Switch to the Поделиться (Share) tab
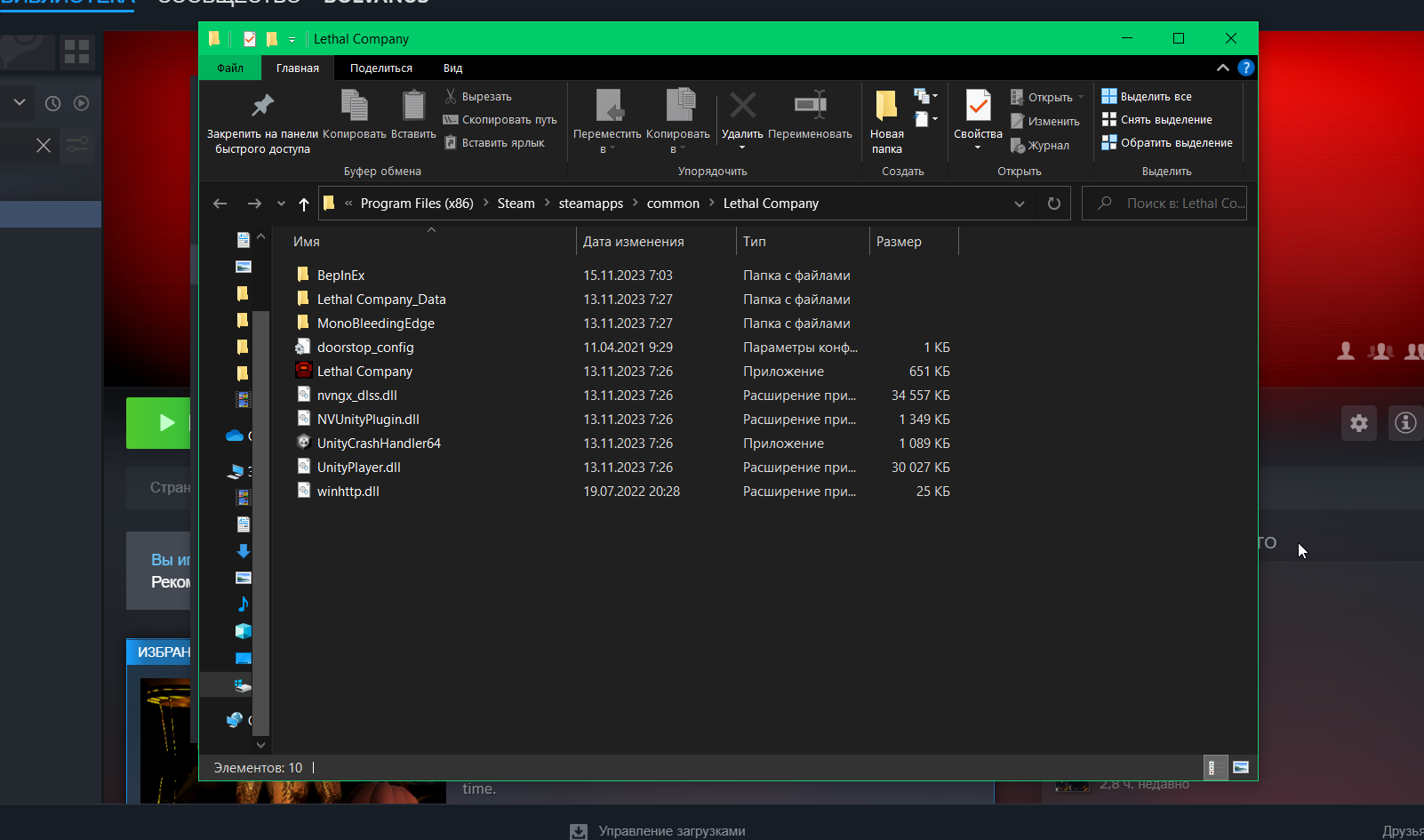Image resolution: width=1424 pixels, height=840 pixels. 381,68
